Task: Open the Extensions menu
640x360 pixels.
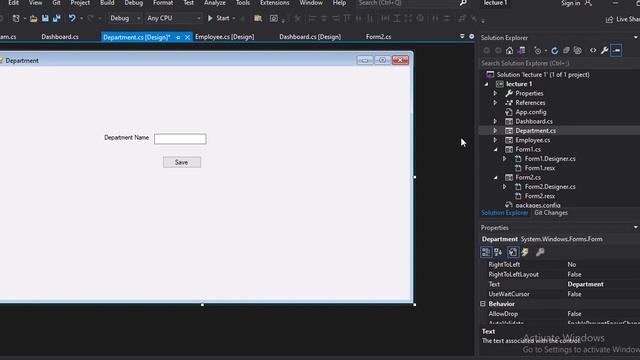Action: pyautogui.click(x=275, y=3)
